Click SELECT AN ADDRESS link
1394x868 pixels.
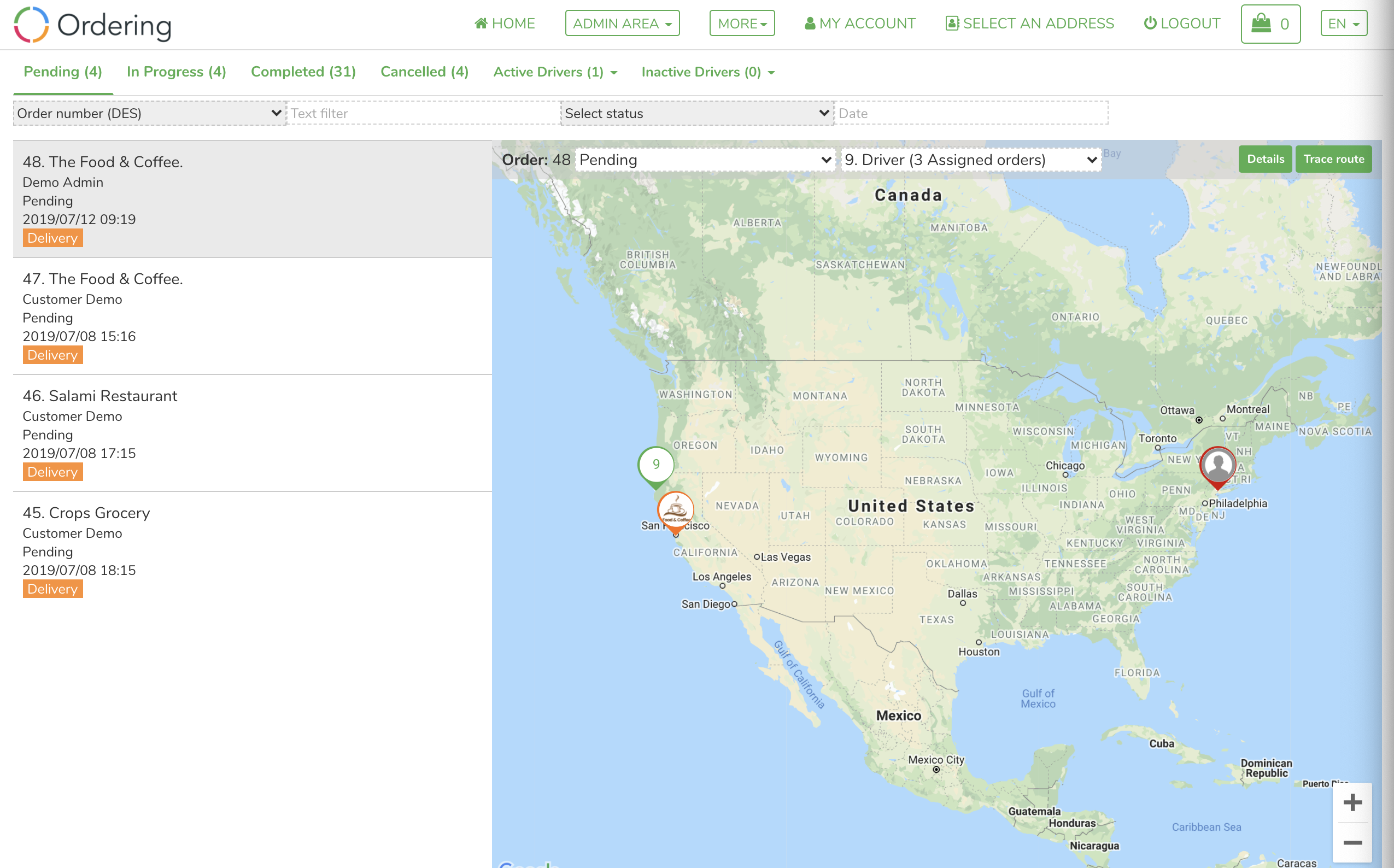coord(1029,24)
